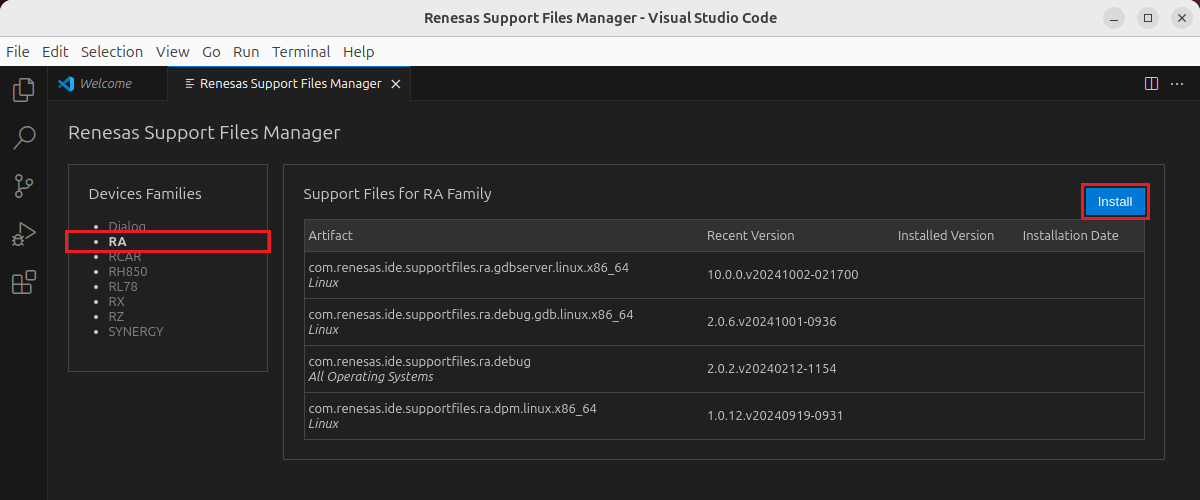Open the Go menu
Viewport: 1200px width, 500px height.
211,52
